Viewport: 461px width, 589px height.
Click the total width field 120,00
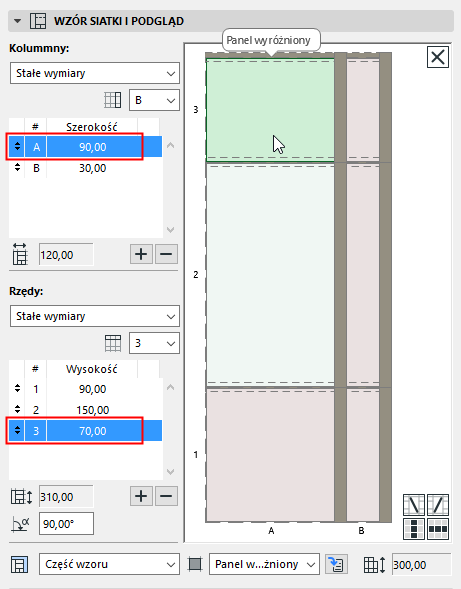[x=66, y=255]
